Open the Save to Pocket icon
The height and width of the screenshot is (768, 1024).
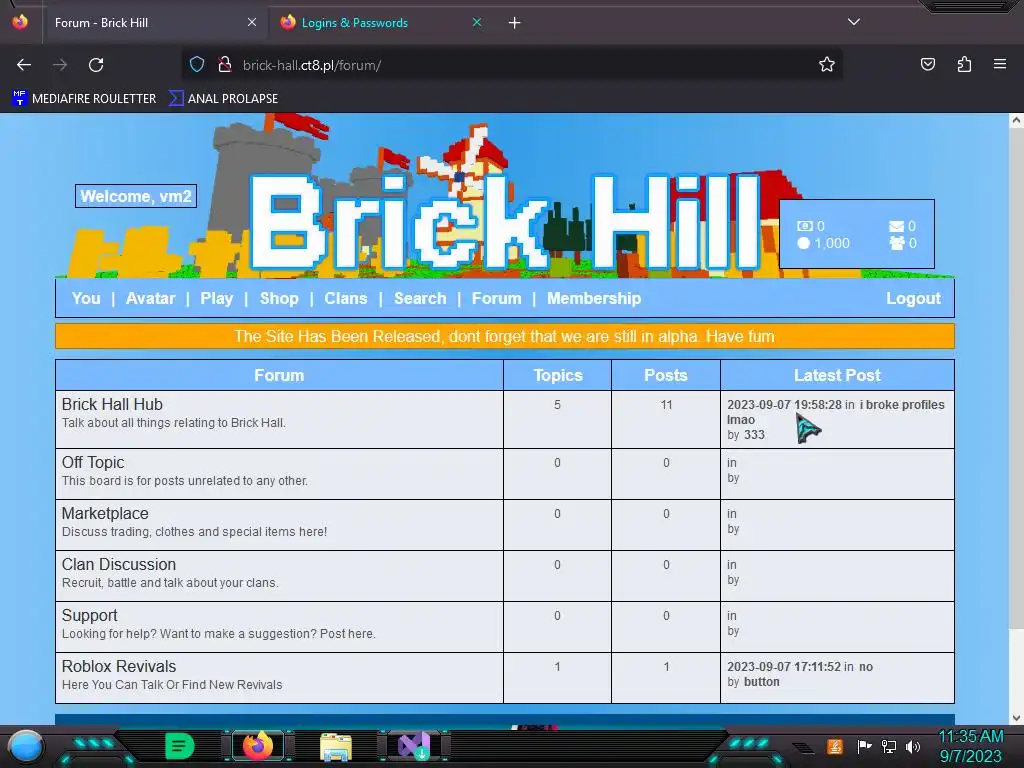[927, 64]
